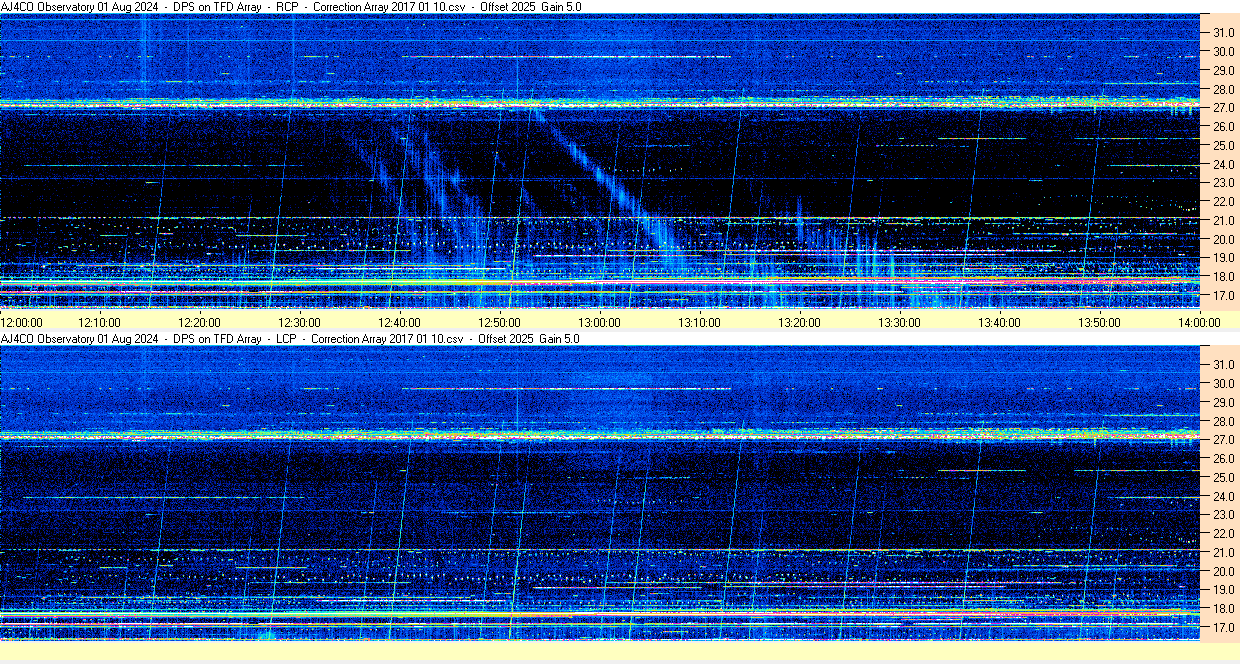Screen dimensions: 1240x664
Task: Click the 27.0 frequency label in RCP panel
Action: [1224, 108]
